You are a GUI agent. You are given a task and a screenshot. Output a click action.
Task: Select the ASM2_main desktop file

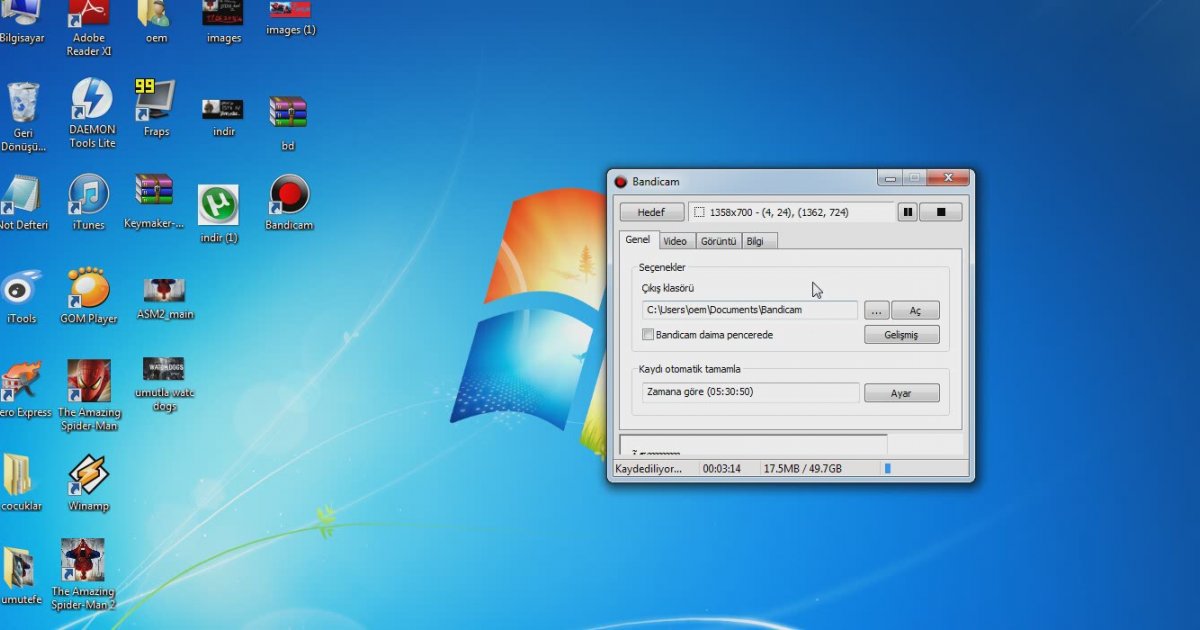click(x=165, y=300)
